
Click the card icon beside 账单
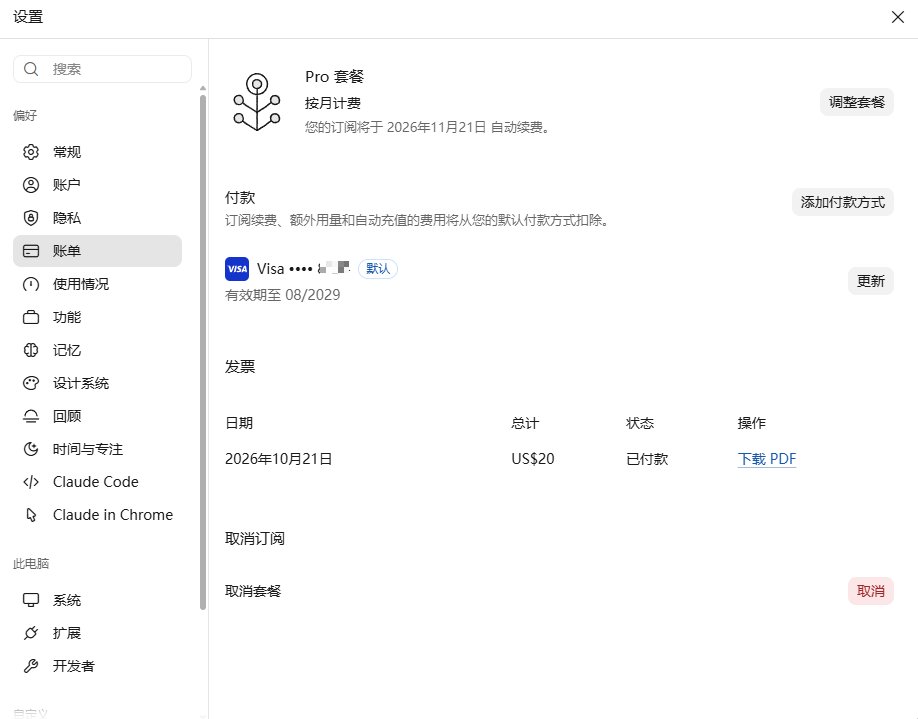click(30, 251)
